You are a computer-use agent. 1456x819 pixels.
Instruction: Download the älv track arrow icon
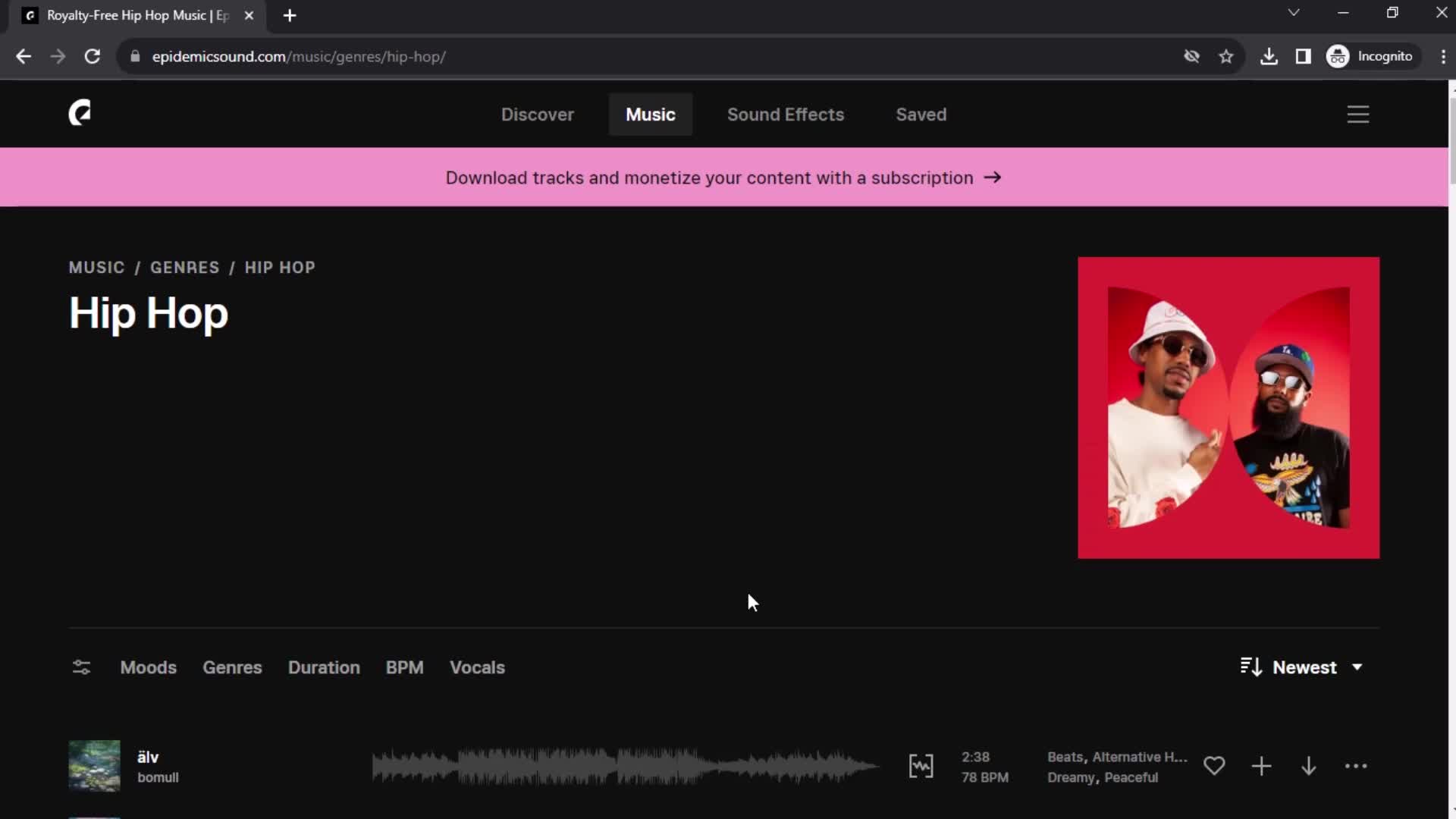point(1308,766)
